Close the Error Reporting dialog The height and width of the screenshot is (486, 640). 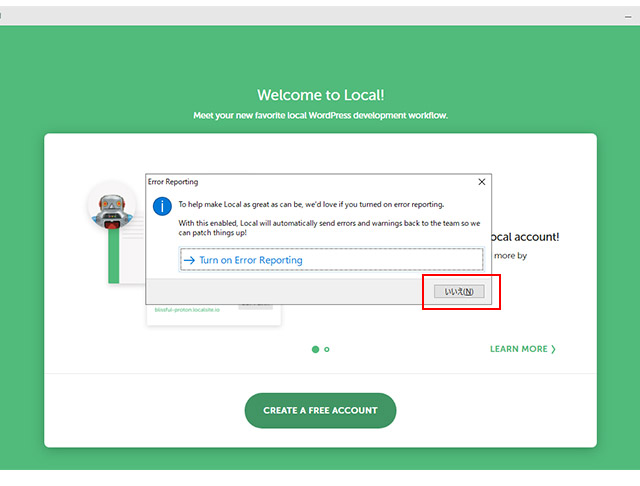(x=482, y=182)
